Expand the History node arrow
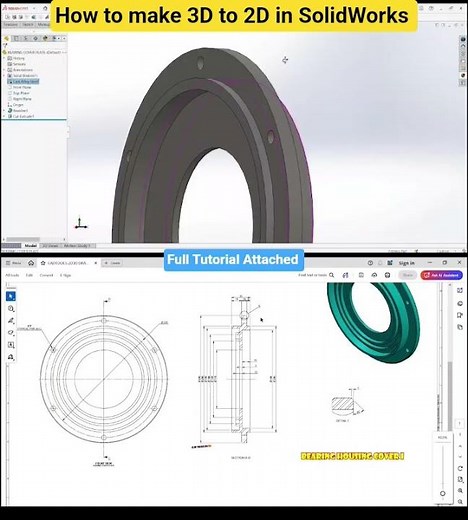Viewport: 468px width, 520px height. (4, 58)
